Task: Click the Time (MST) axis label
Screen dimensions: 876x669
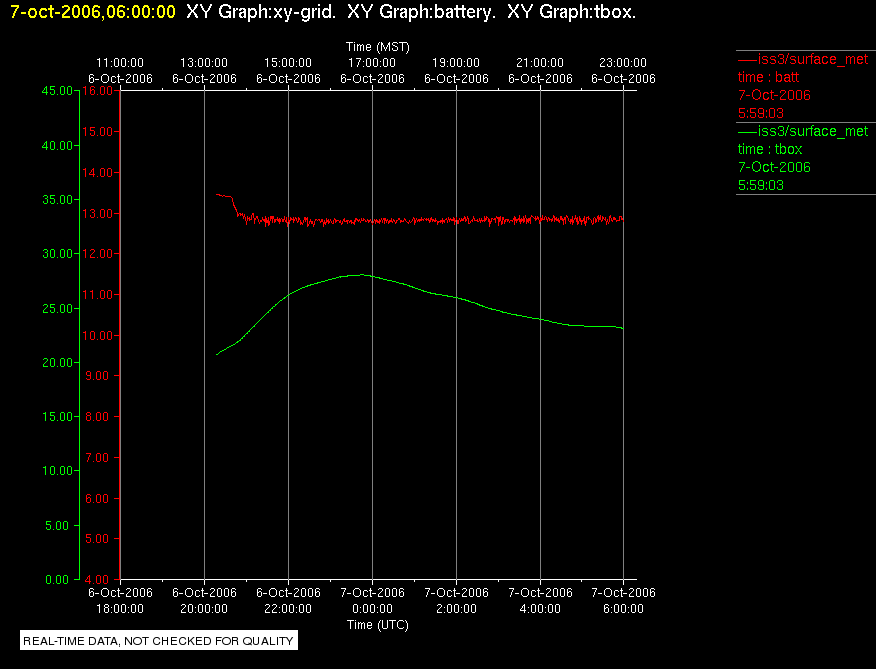Action: [378, 47]
